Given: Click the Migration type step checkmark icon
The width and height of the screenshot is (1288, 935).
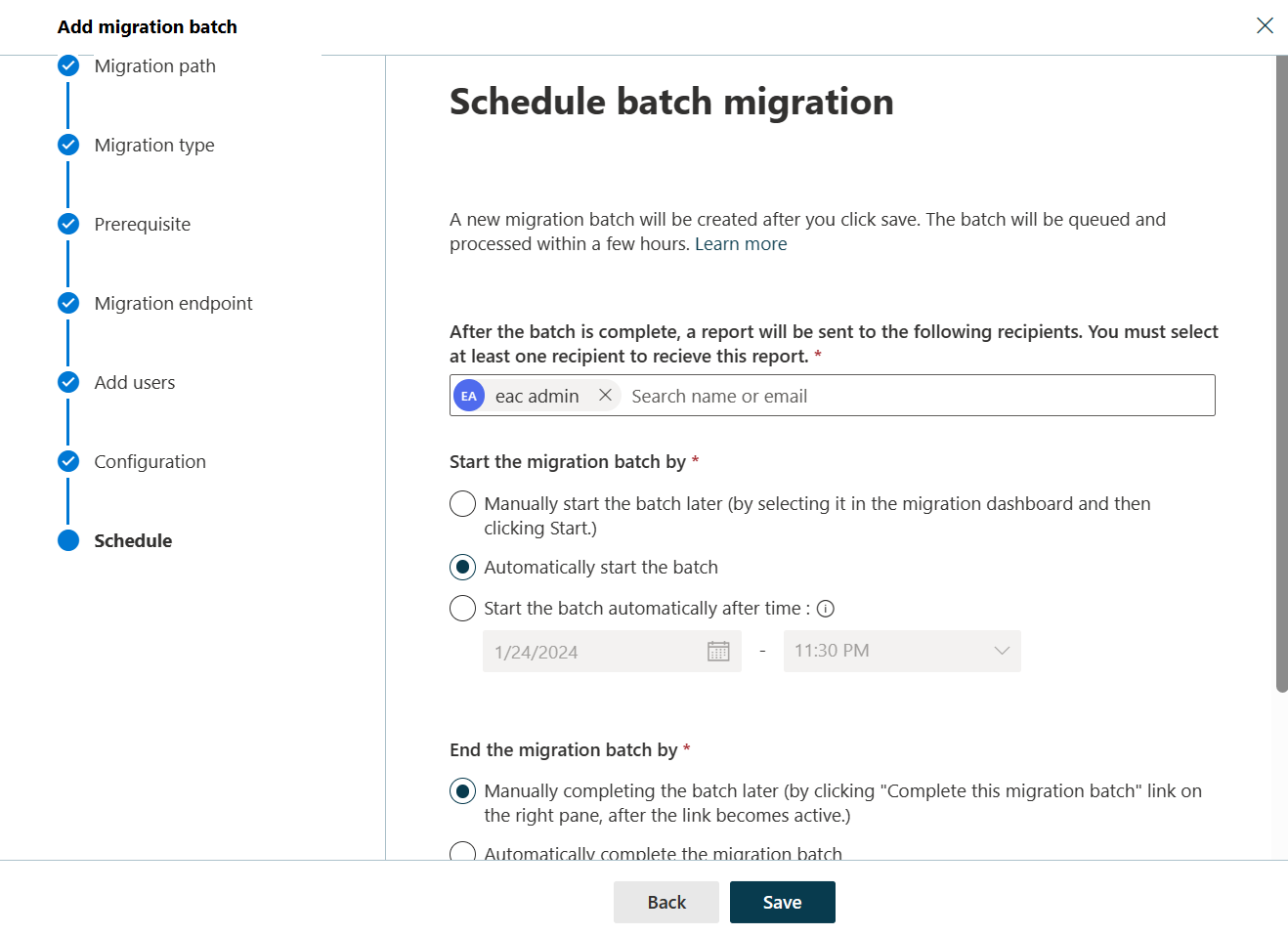Looking at the screenshot, I should (68, 145).
